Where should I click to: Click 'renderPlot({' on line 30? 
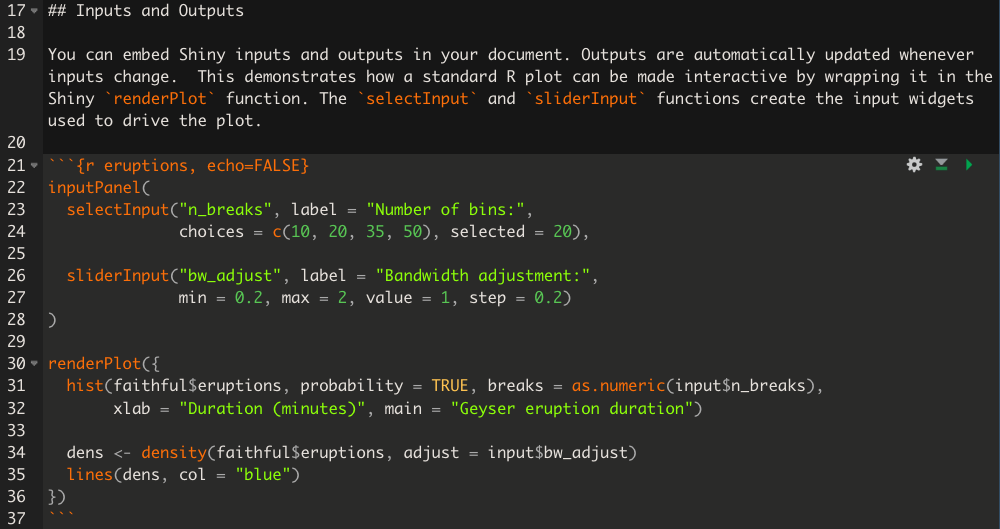[103, 364]
